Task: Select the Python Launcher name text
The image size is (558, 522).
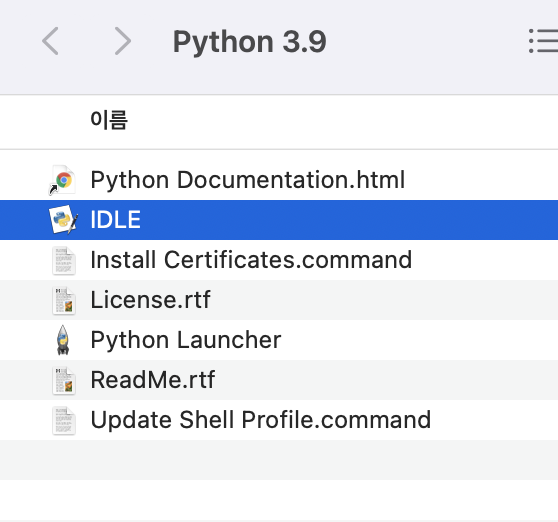Action: click(186, 340)
